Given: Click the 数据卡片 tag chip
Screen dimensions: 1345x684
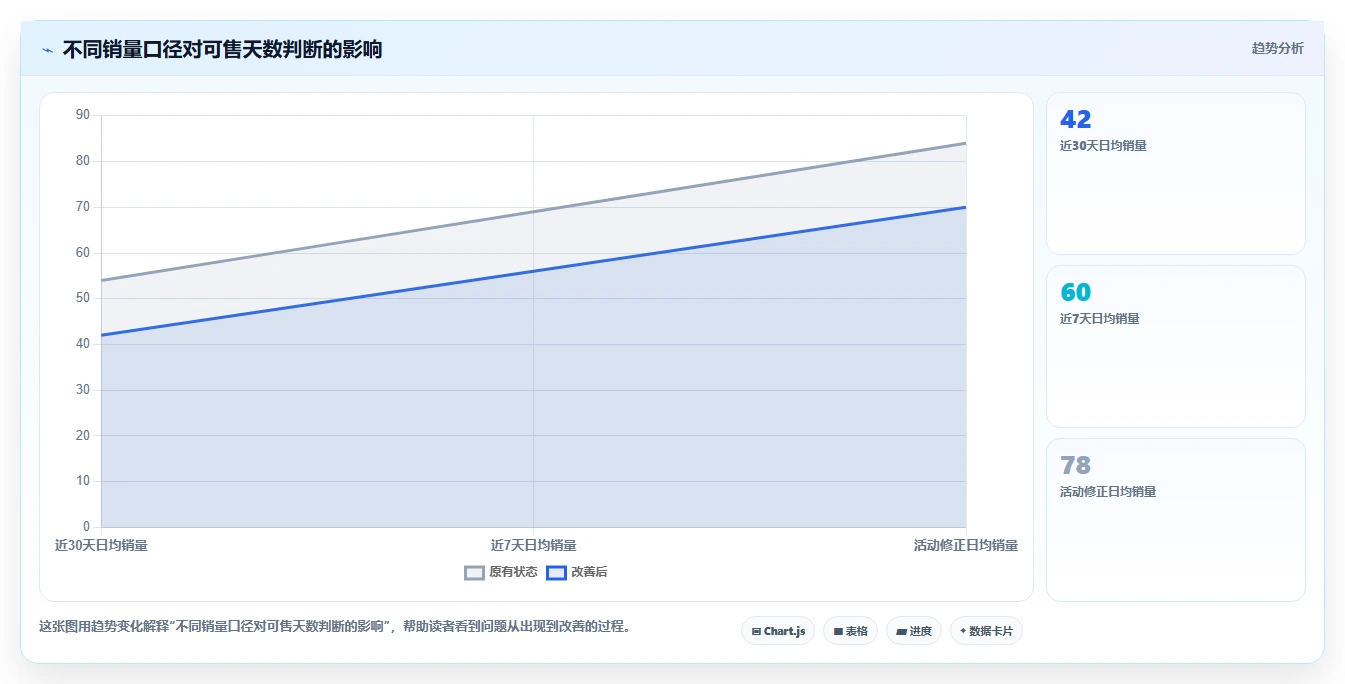Looking at the screenshot, I should [x=986, y=631].
